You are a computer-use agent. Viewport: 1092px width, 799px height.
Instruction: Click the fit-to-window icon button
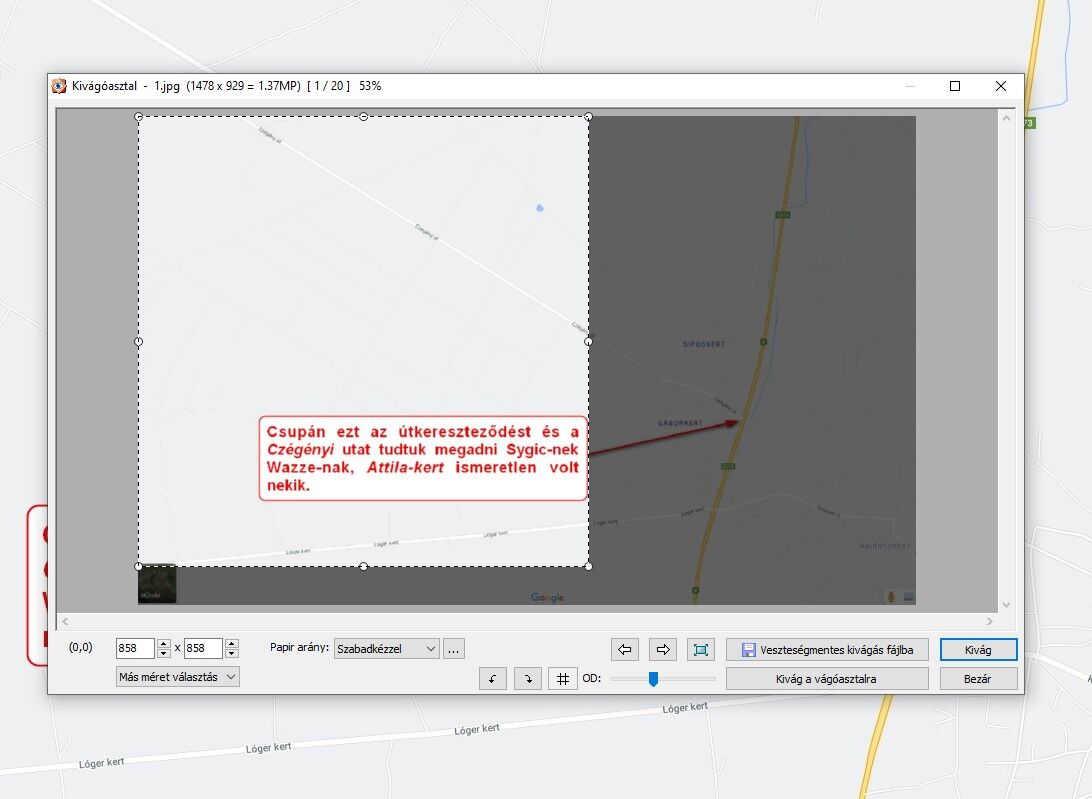point(701,649)
